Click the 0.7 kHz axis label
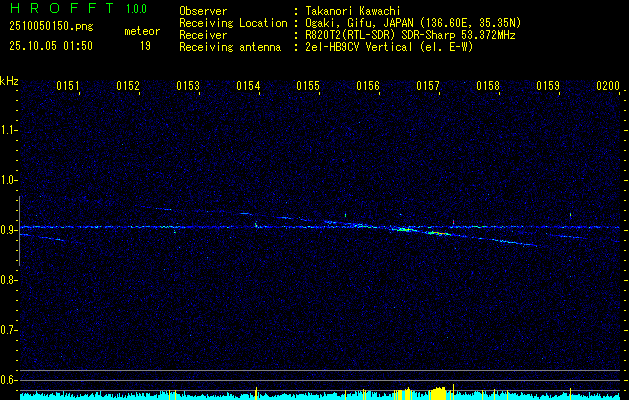Screen dimensions: 629x400 tap(8, 330)
